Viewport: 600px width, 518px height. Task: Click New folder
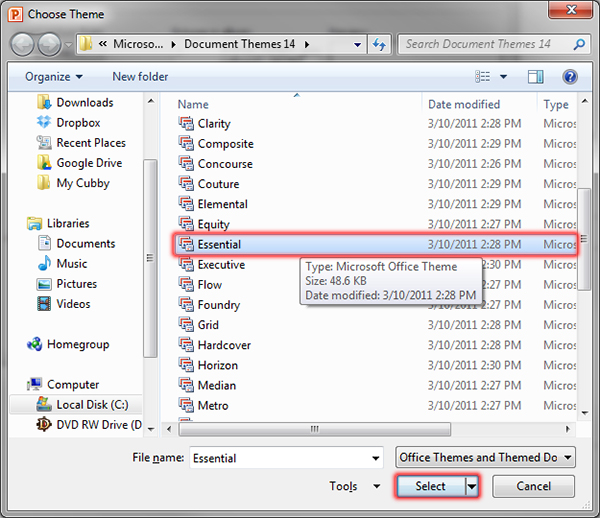tap(140, 77)
